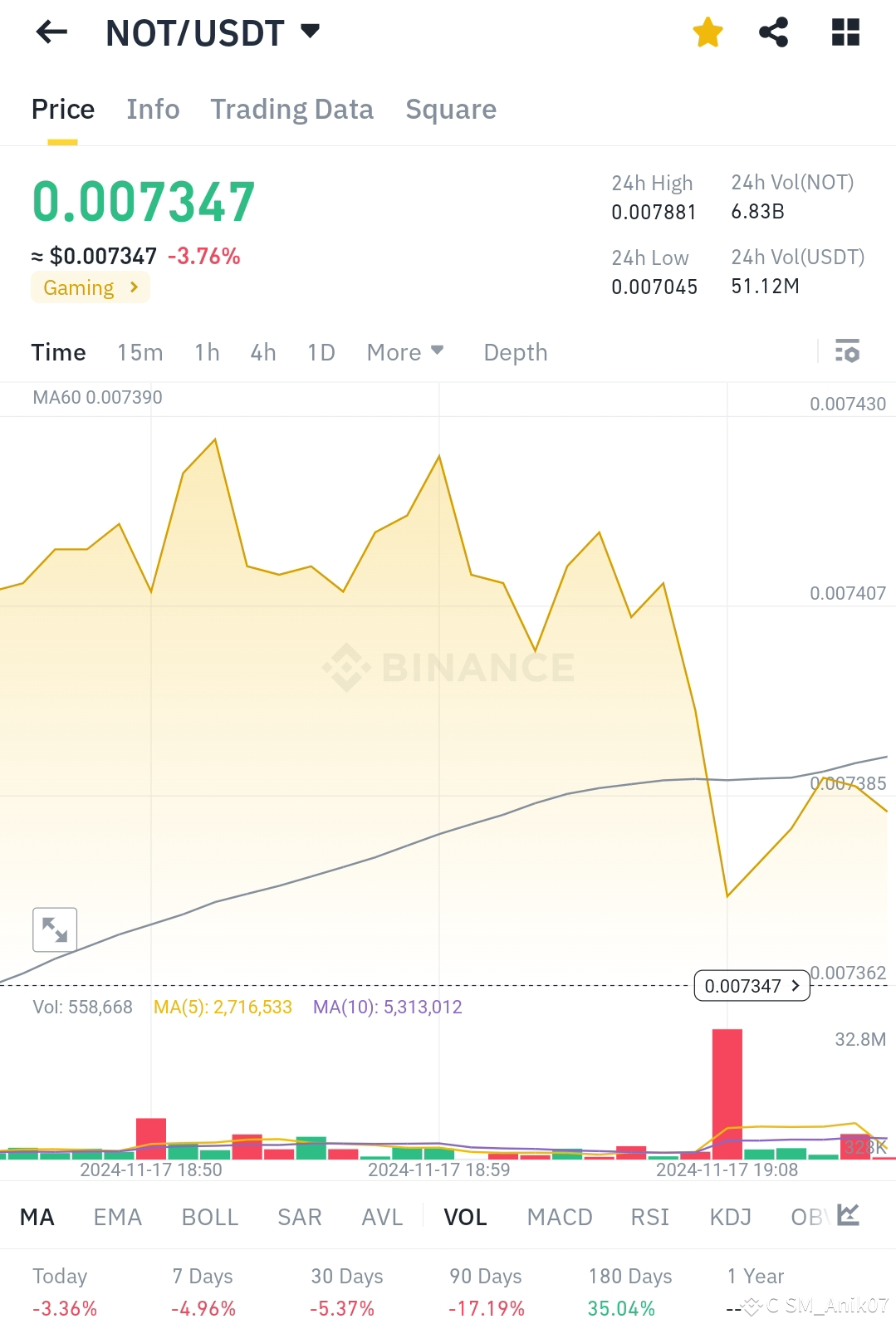This screenshot has height=1324, width=896.
Task: Open indicator settings icon after OBV
Action: coord(848,1215)
